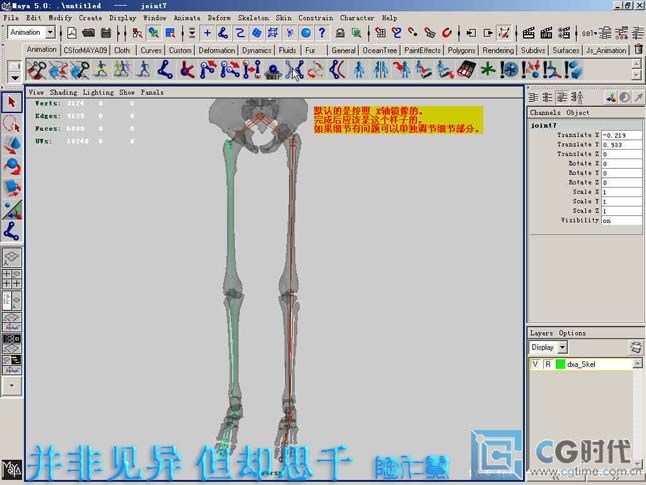The width and height of the screenshot is (646, 485).
Task: Click the red magnet make live icon
Action: tap(447, 33)
